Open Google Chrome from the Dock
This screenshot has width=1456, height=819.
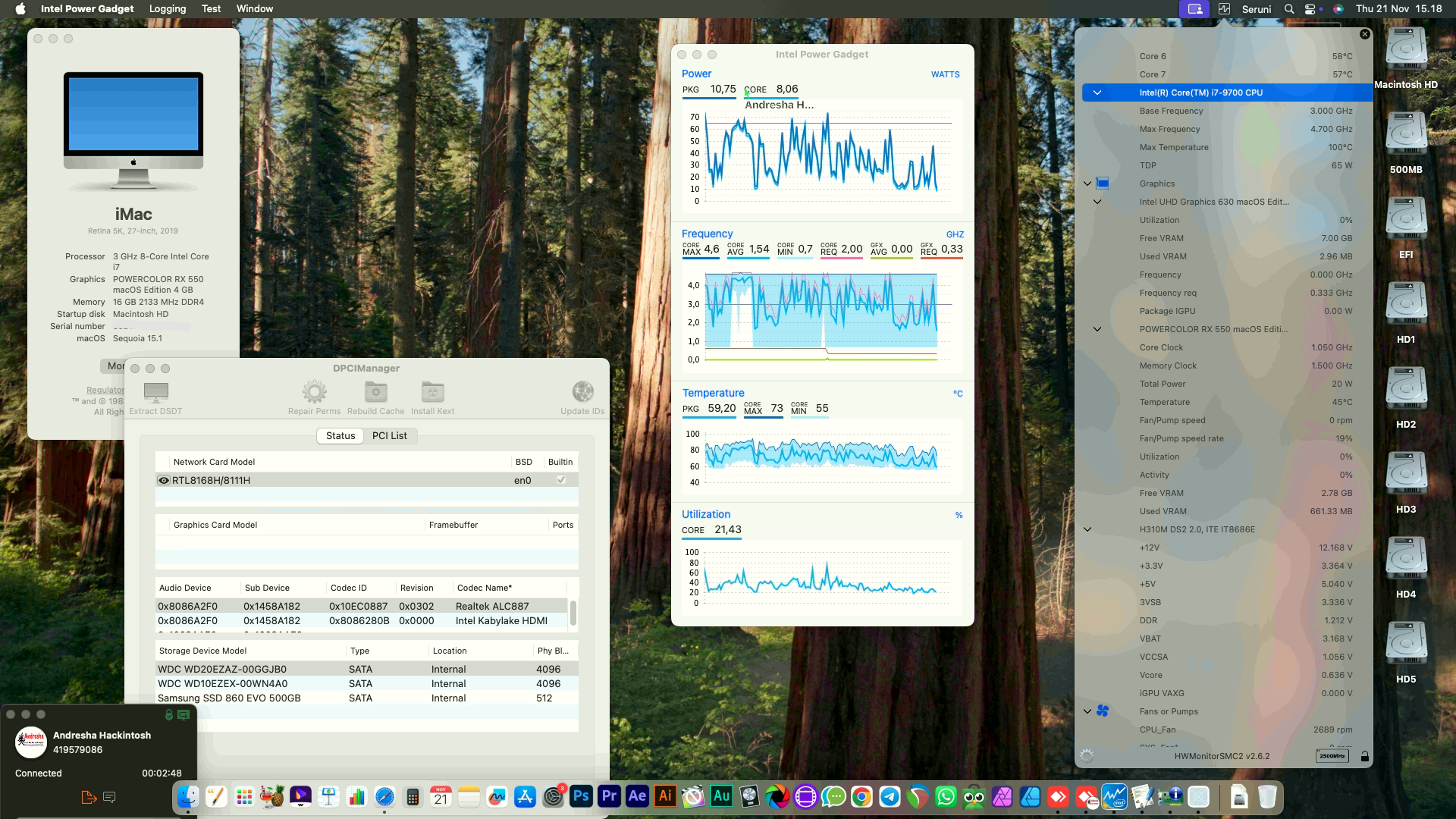(x=861, y=796)
